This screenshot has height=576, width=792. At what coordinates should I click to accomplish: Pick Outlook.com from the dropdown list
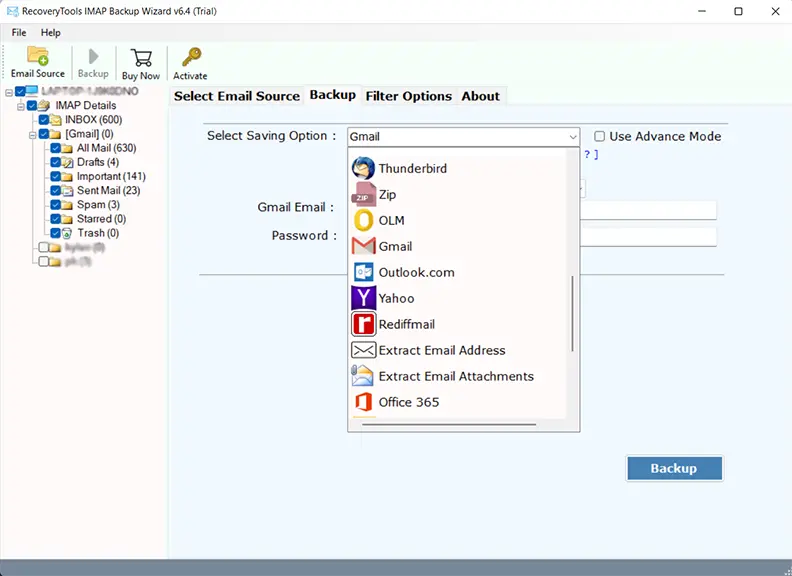tap(416, 272)
